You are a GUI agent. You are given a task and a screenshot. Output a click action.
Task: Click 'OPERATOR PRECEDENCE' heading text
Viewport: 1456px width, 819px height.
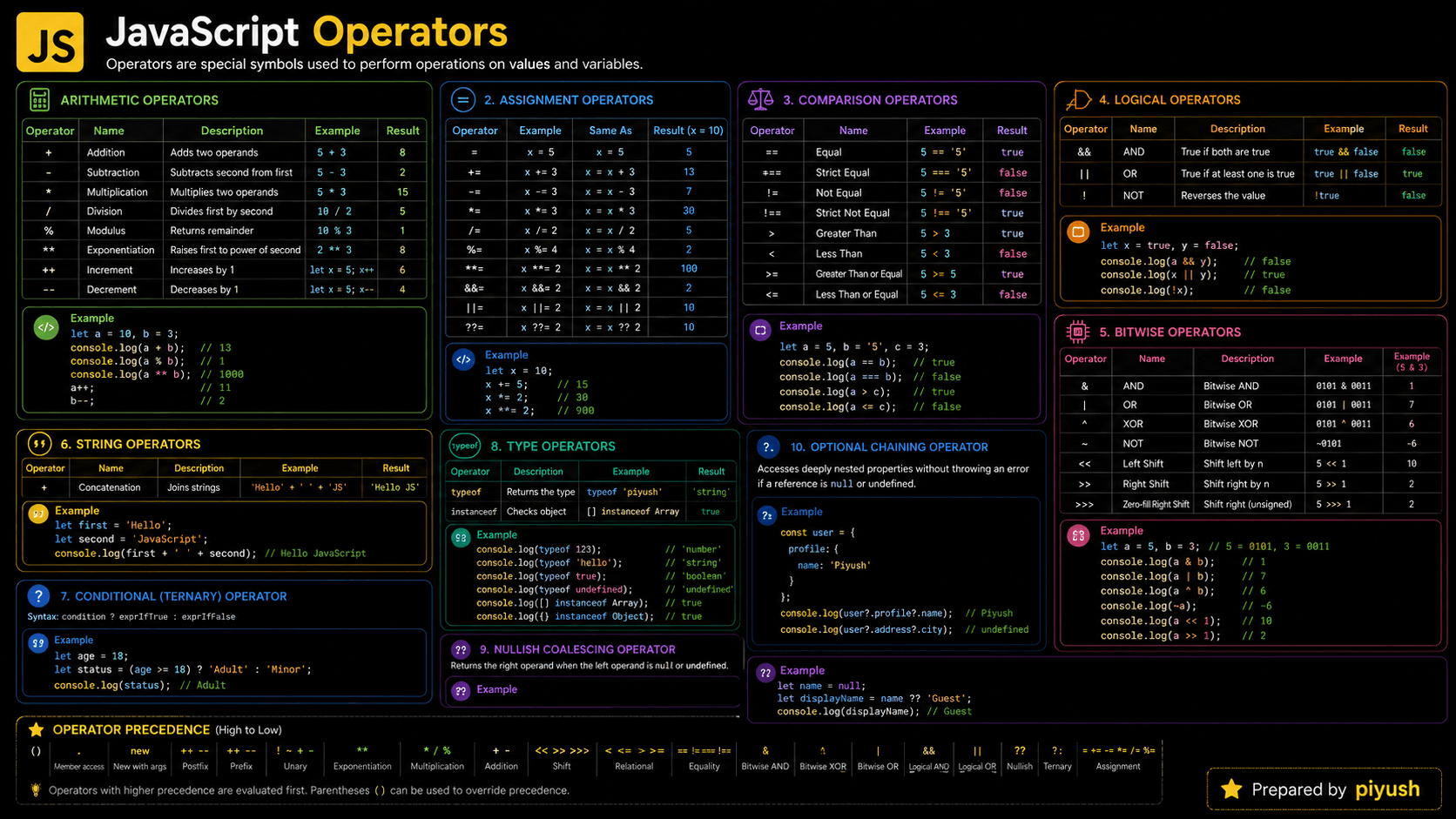coord(131,729)
